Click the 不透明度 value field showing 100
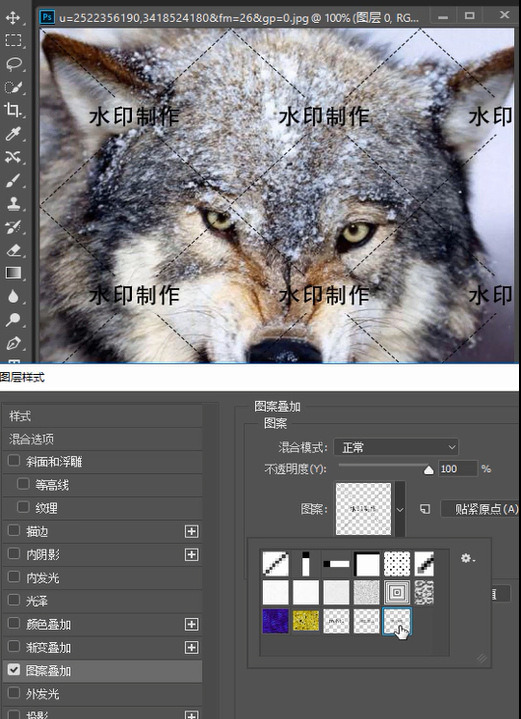 tap(458, 469)
